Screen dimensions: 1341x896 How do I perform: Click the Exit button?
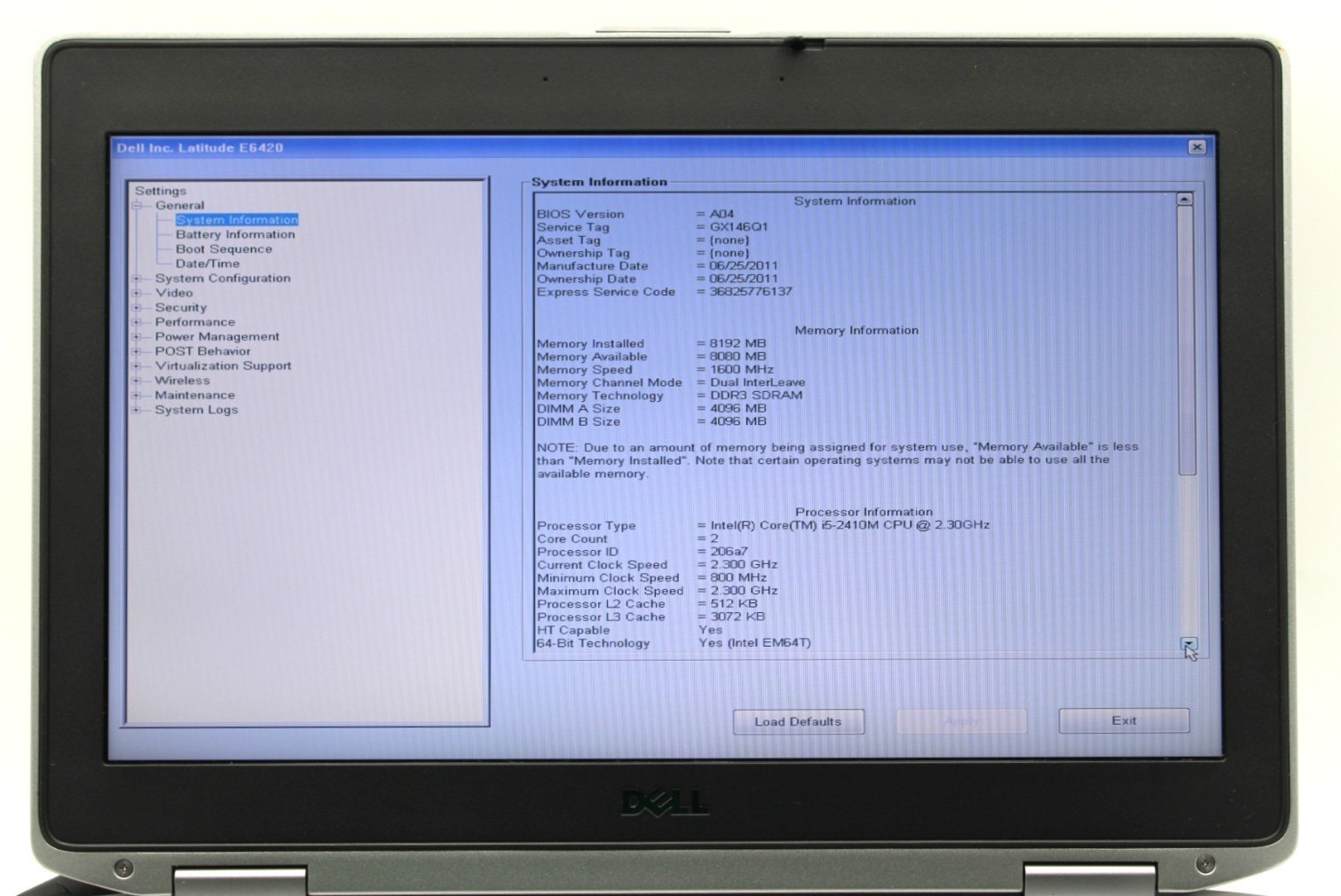click(1124, 720)
